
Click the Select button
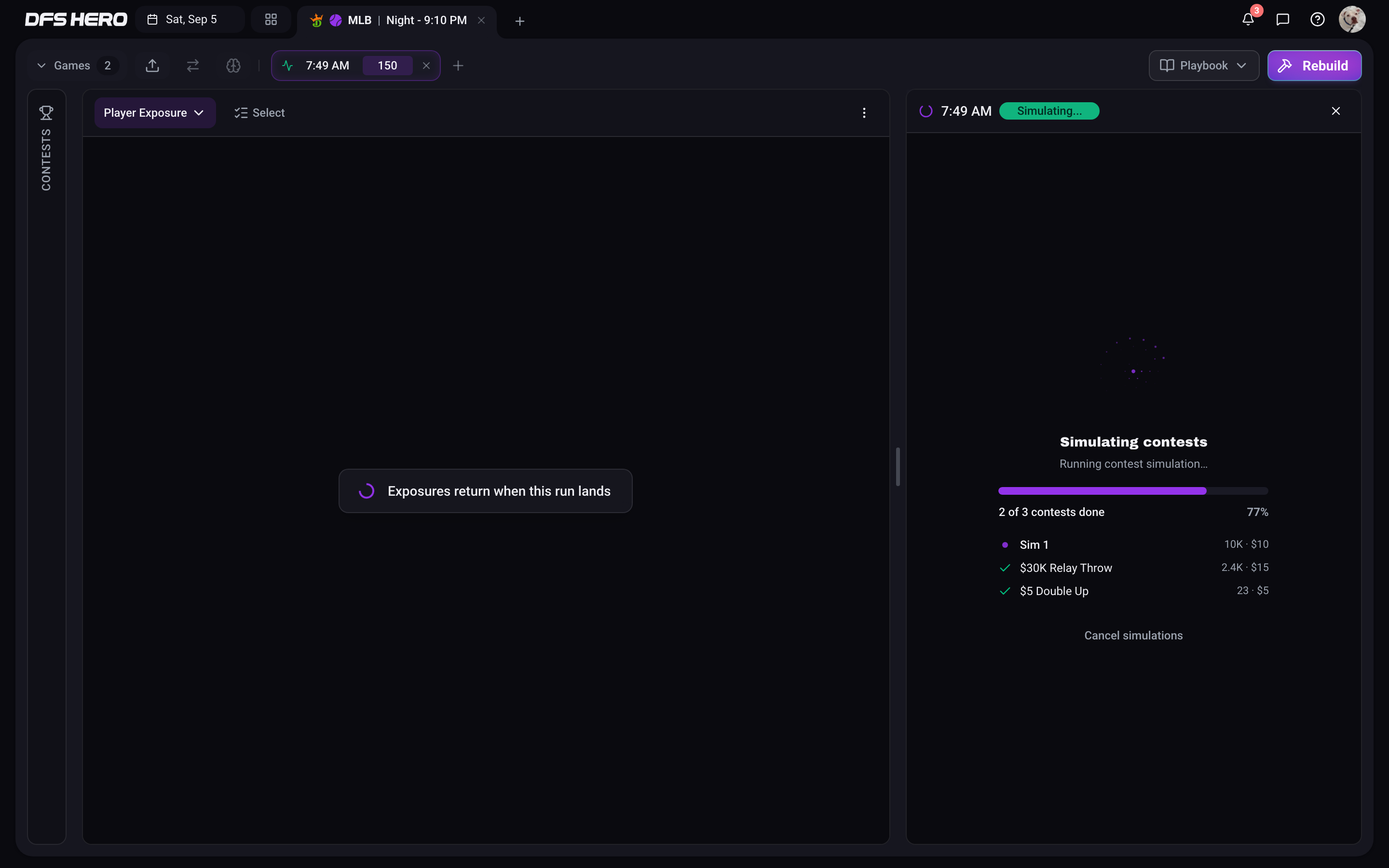click(x=259, y=113)
